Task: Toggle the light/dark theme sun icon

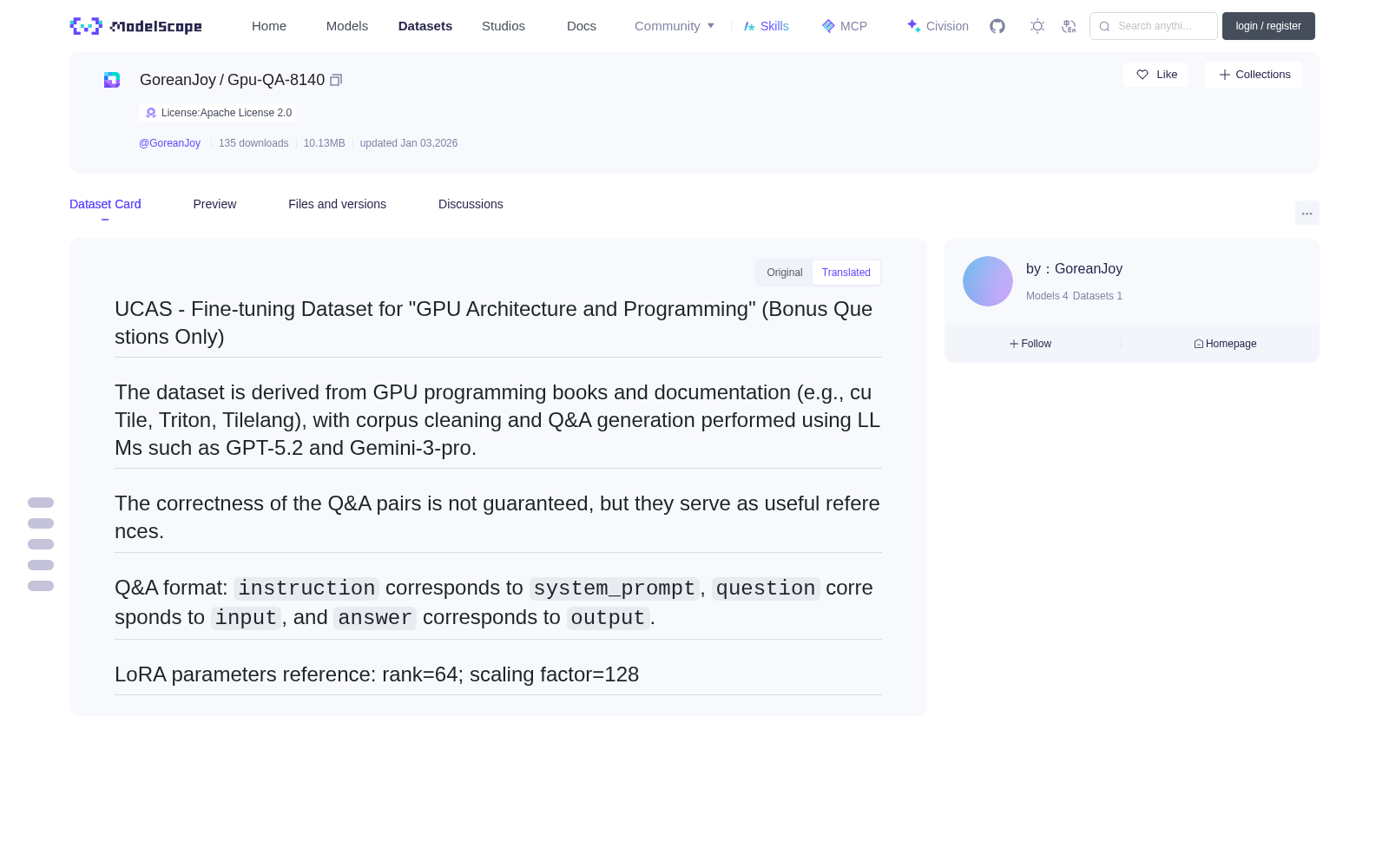Action: click(1037, 26)
